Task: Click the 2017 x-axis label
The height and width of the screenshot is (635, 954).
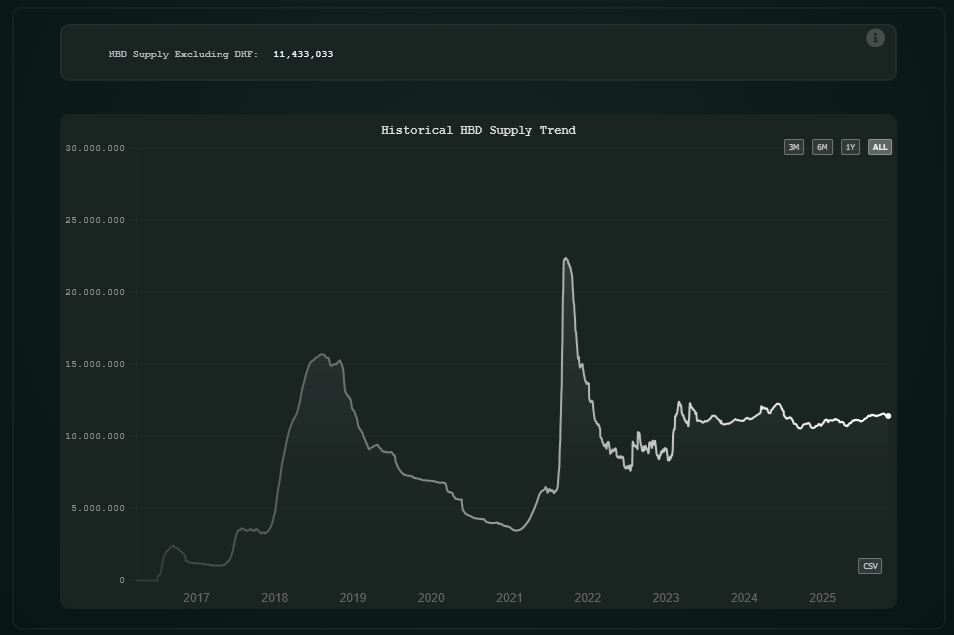Action: [196, 598]
